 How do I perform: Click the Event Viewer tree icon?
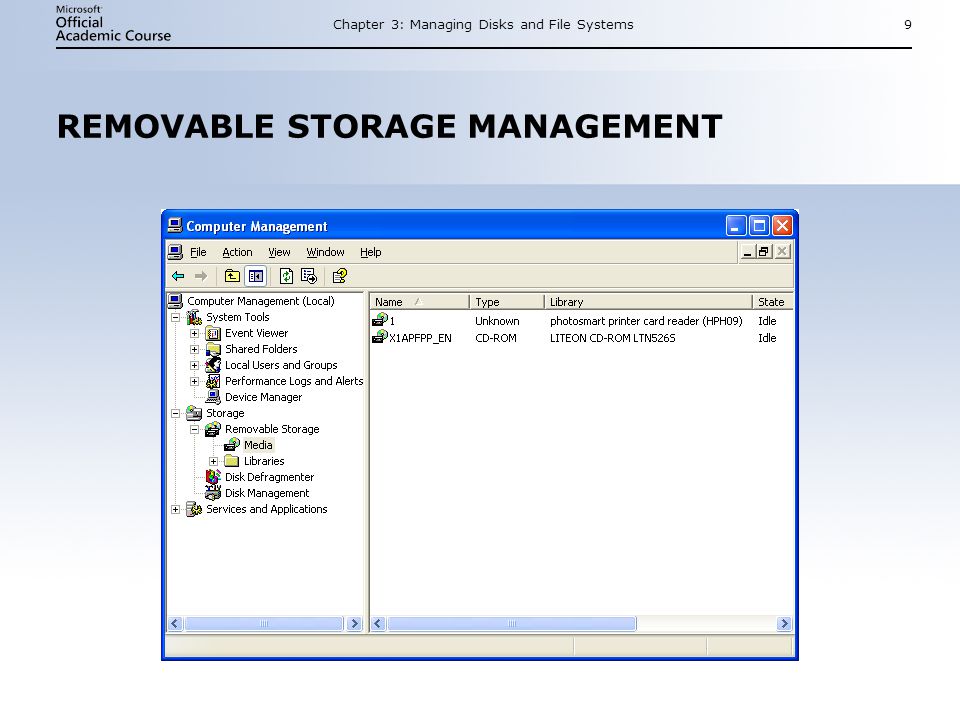tap(213, 334)
